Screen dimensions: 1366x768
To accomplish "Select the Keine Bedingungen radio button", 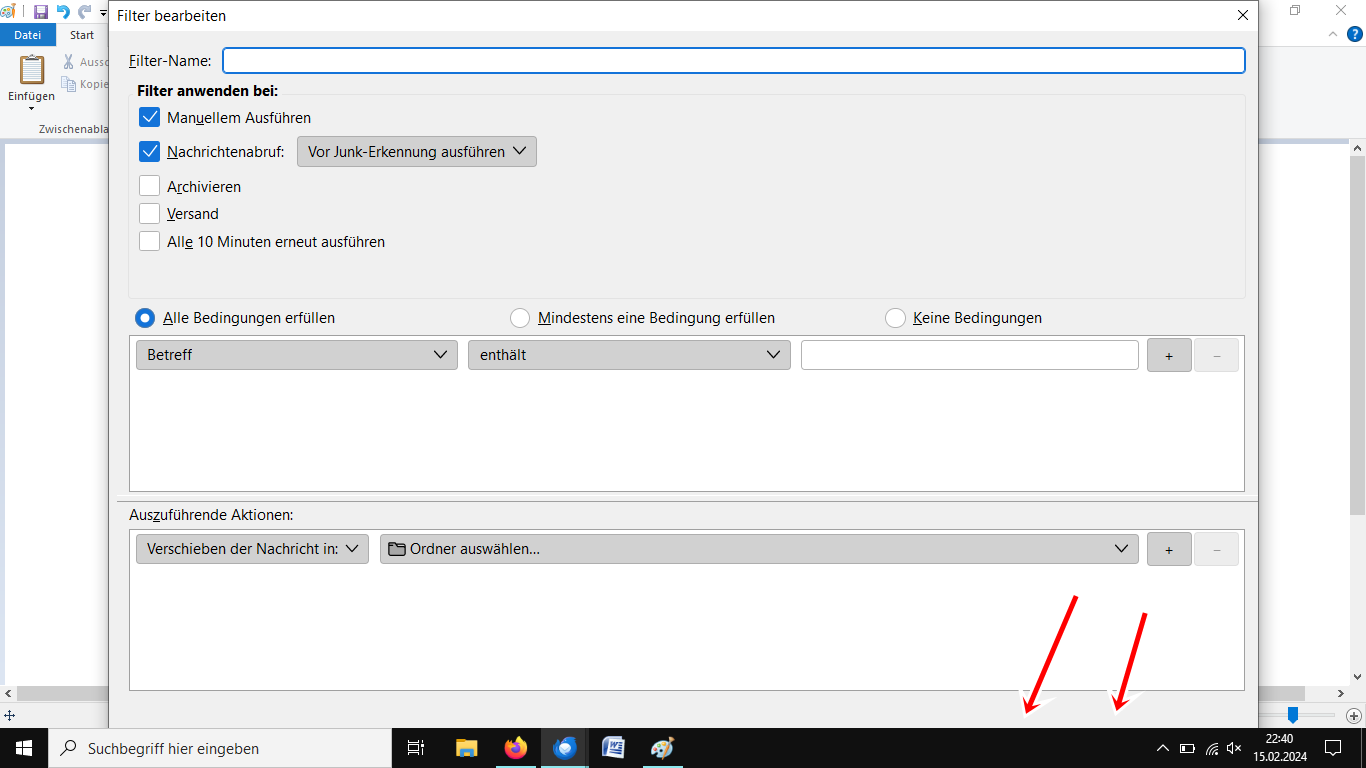I will (x=895, y=318).
